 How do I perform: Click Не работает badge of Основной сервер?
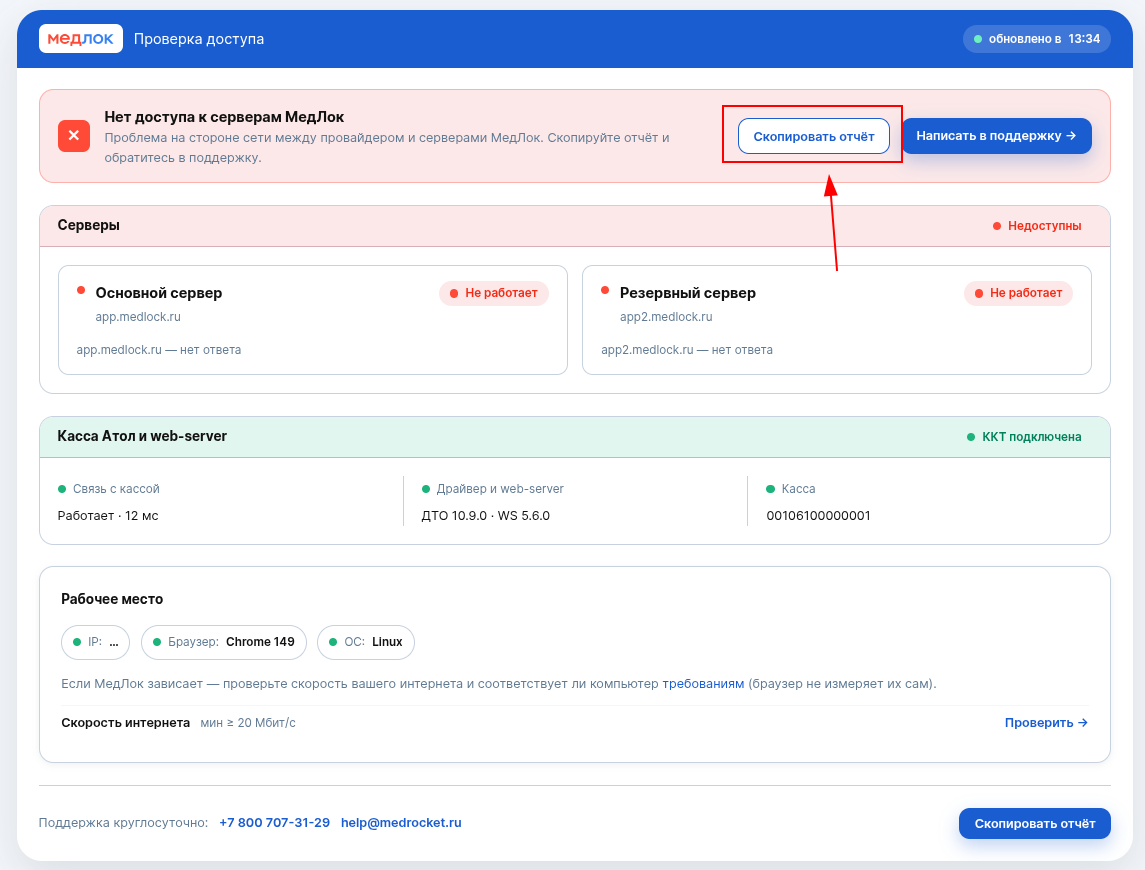(x=494, y=293)
